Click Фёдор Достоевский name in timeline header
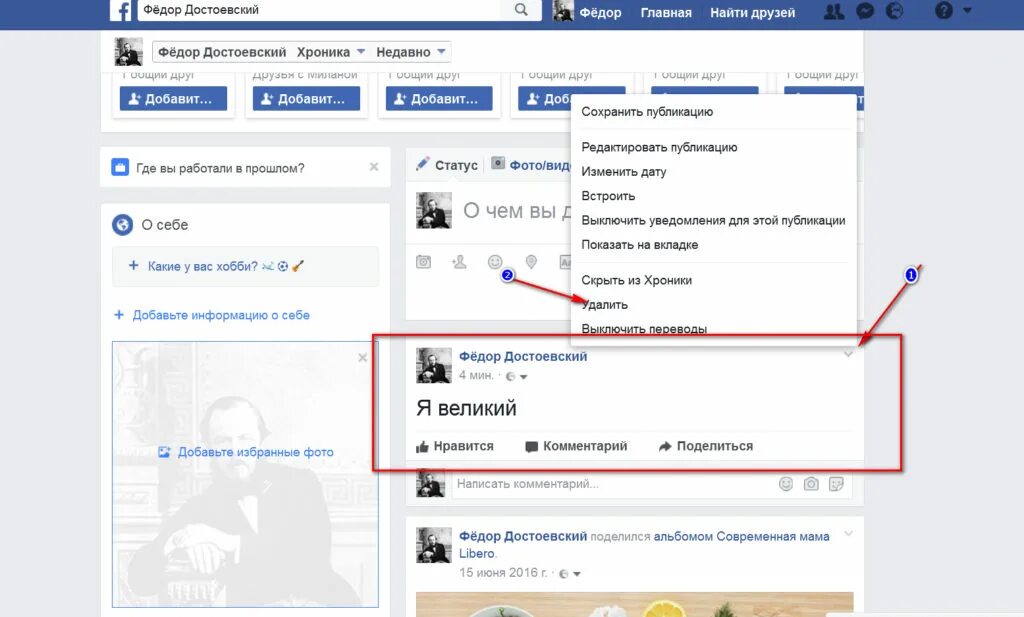Viewport: 1024px width, 617px height. point(222,52)
